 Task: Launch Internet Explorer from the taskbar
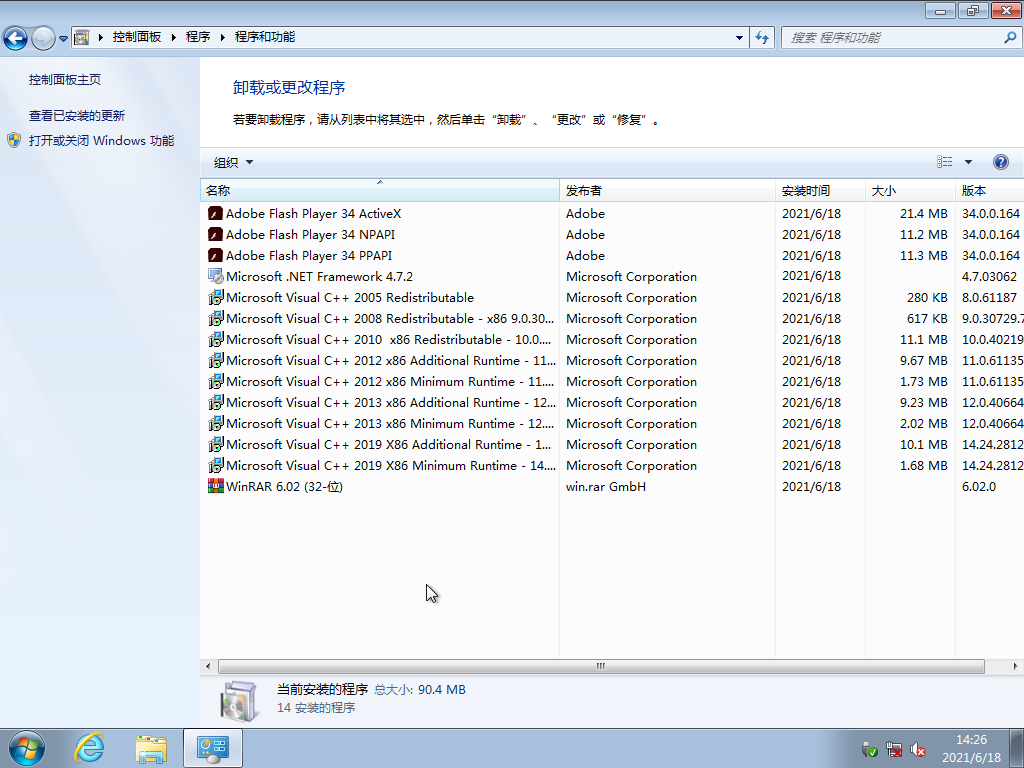(88, 747)
